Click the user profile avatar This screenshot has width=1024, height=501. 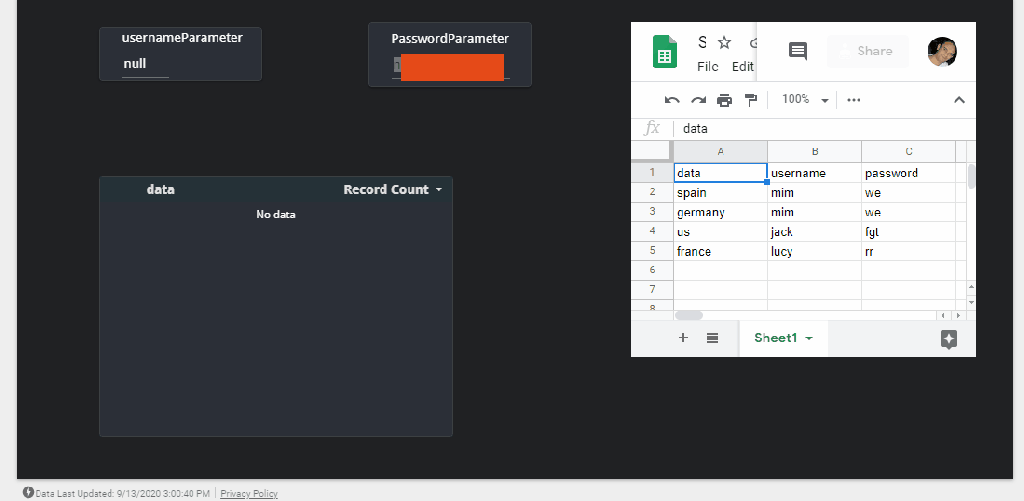coord(942,52)
